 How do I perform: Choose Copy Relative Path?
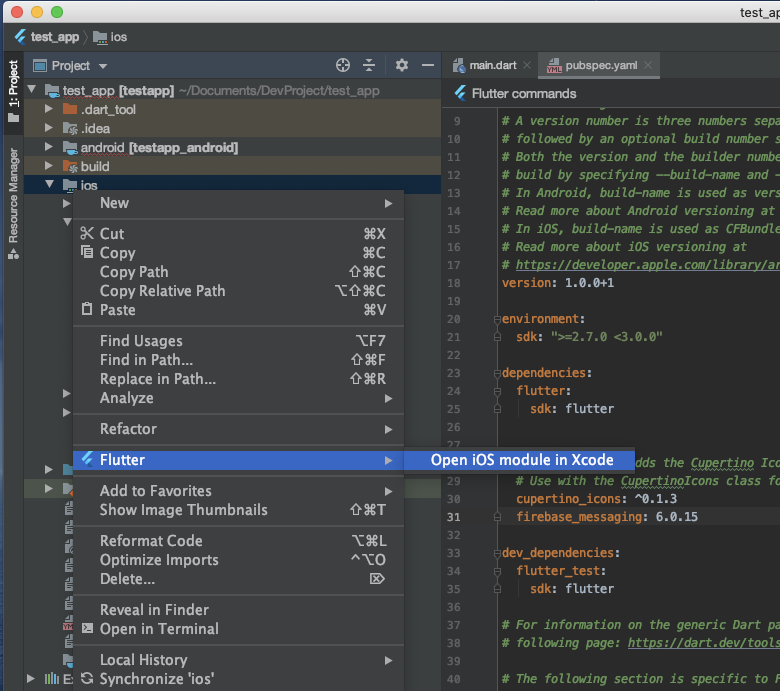[238, 291]
